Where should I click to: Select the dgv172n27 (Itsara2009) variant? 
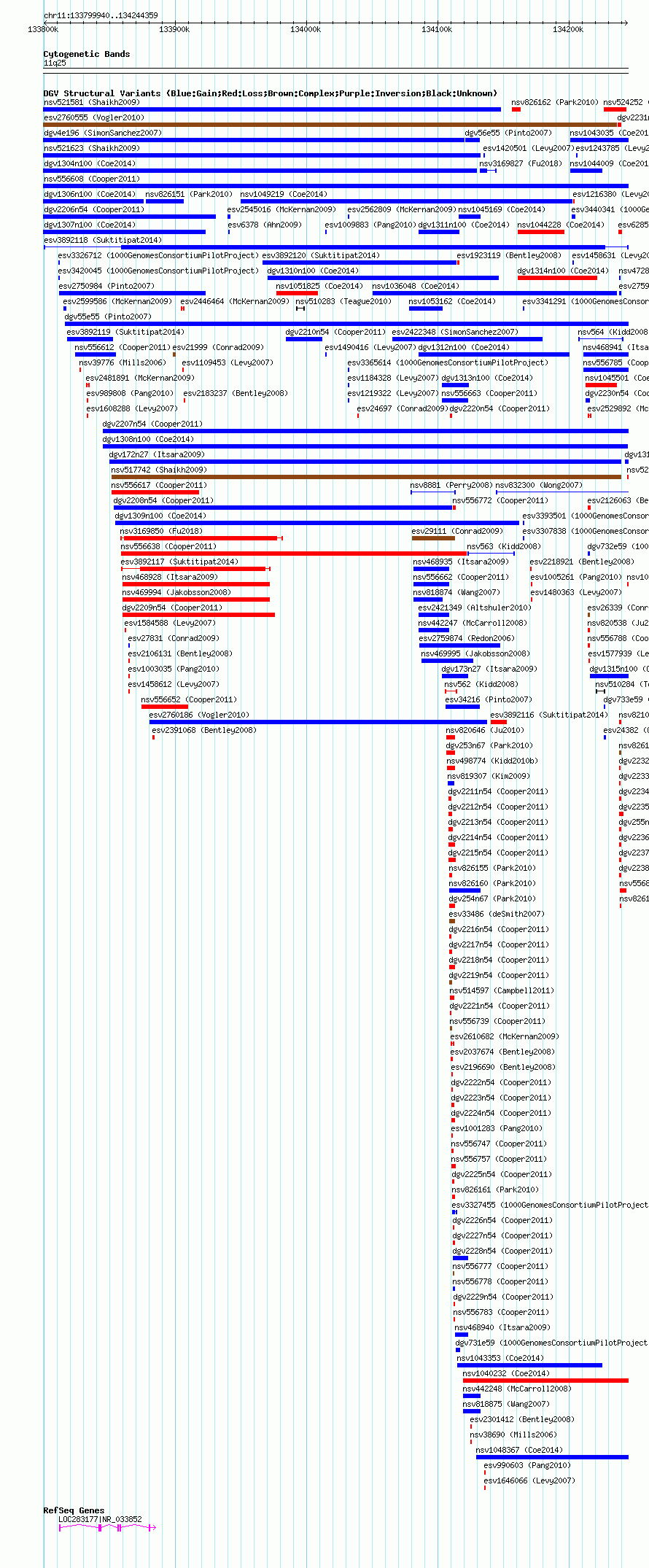click(365, 462)
